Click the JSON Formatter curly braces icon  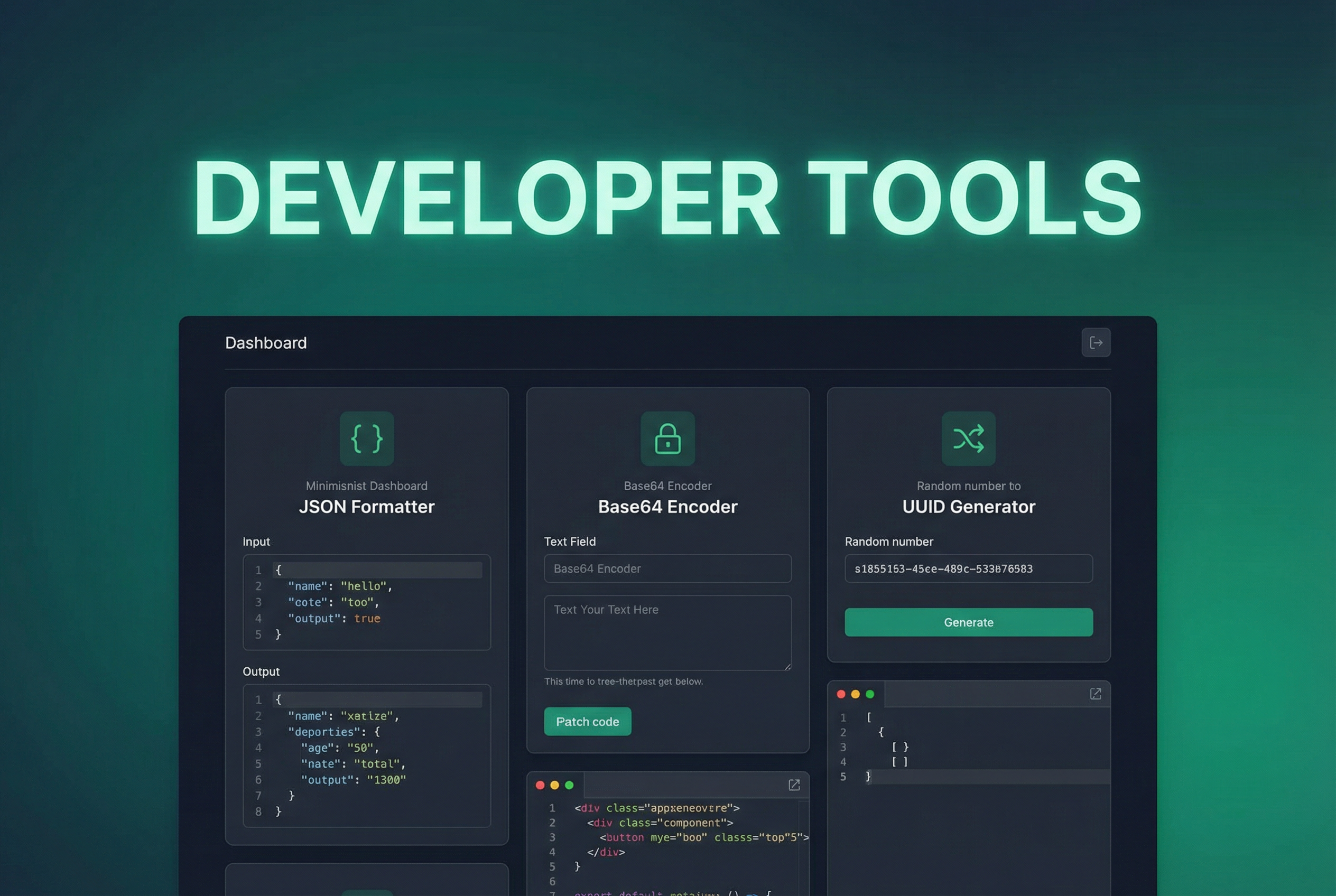pos(366,438)
